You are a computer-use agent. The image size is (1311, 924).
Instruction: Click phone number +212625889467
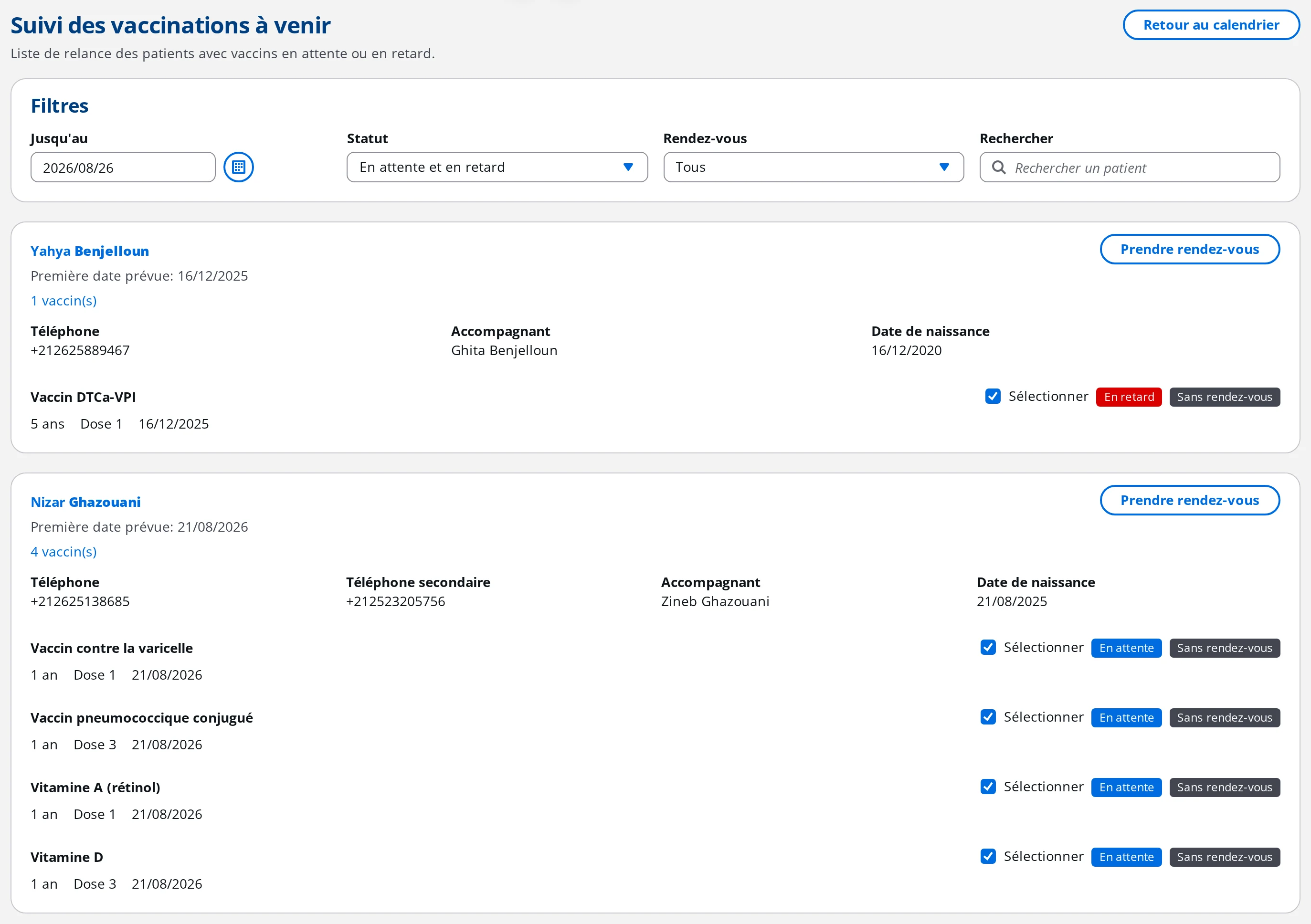(80, 350)
